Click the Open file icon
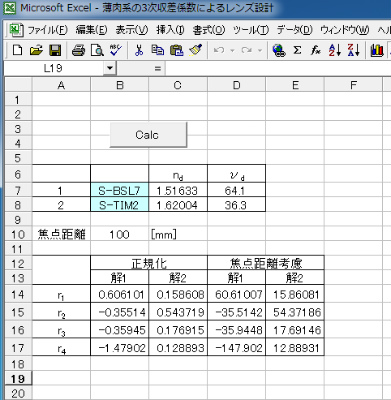 (36, 50)
